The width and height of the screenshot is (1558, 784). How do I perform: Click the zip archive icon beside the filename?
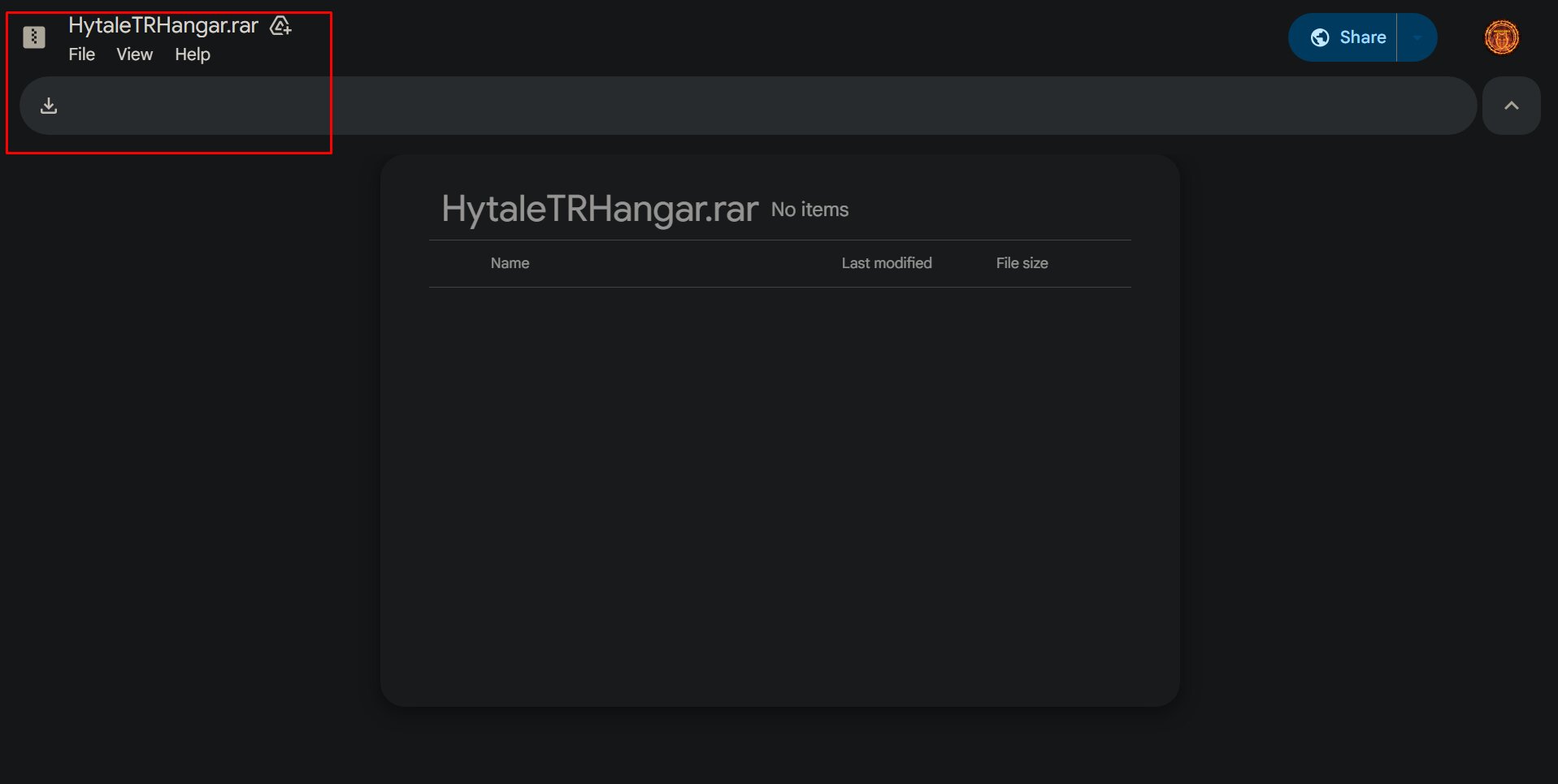click(x=33, y=36)
